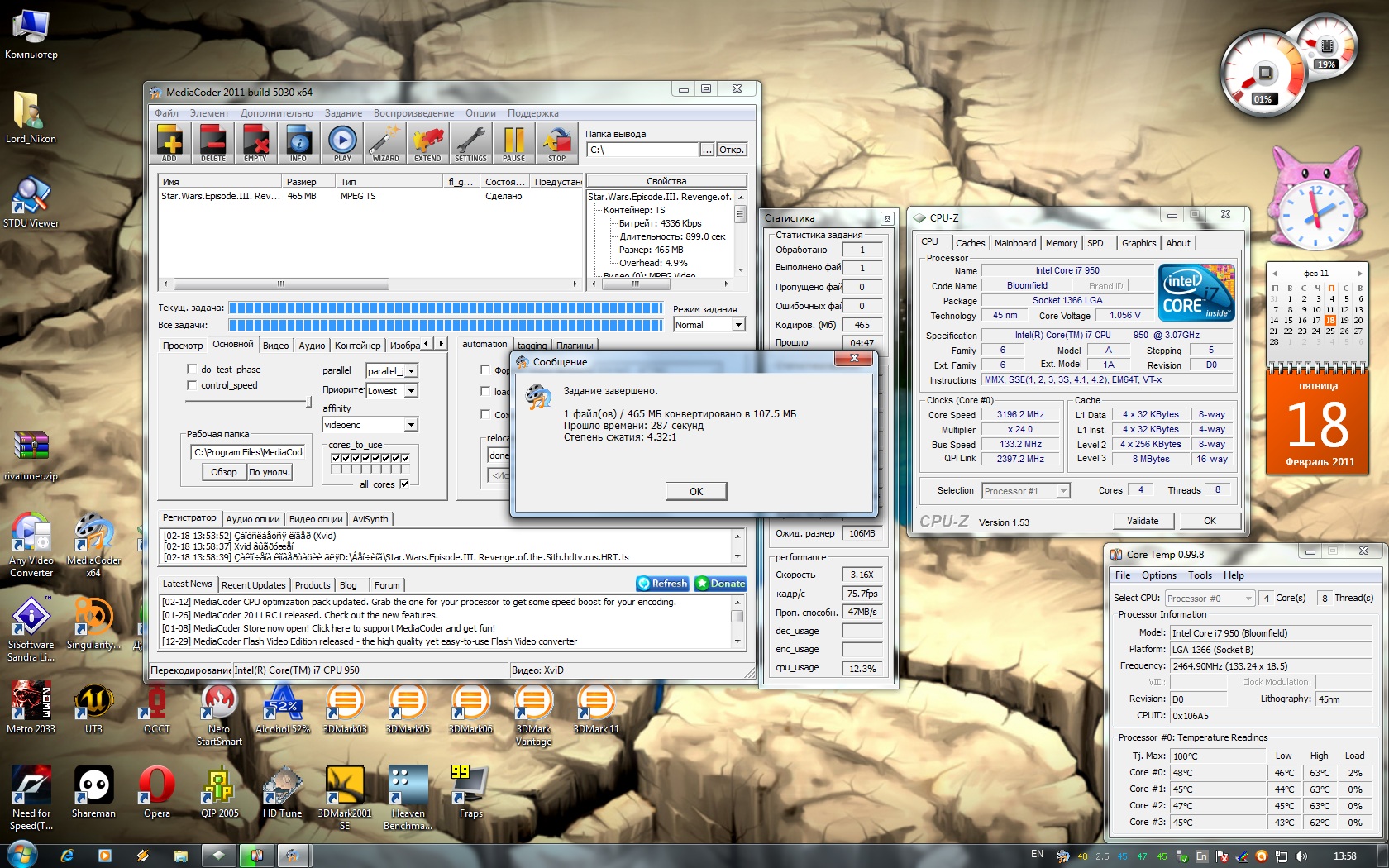
Task: Click the Internet Explorer taskbar icon
Action: (x=67, y=856)
